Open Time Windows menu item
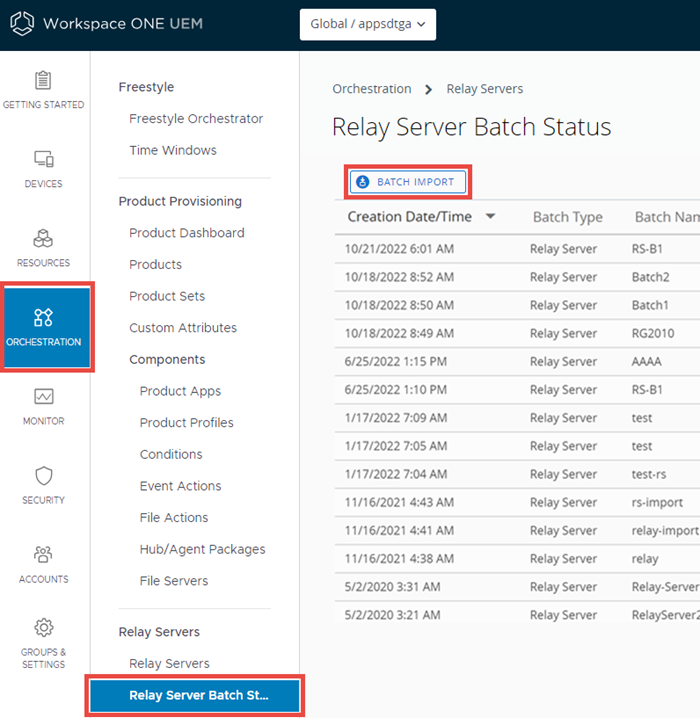 pyautogui.click(x=173, y=150)
